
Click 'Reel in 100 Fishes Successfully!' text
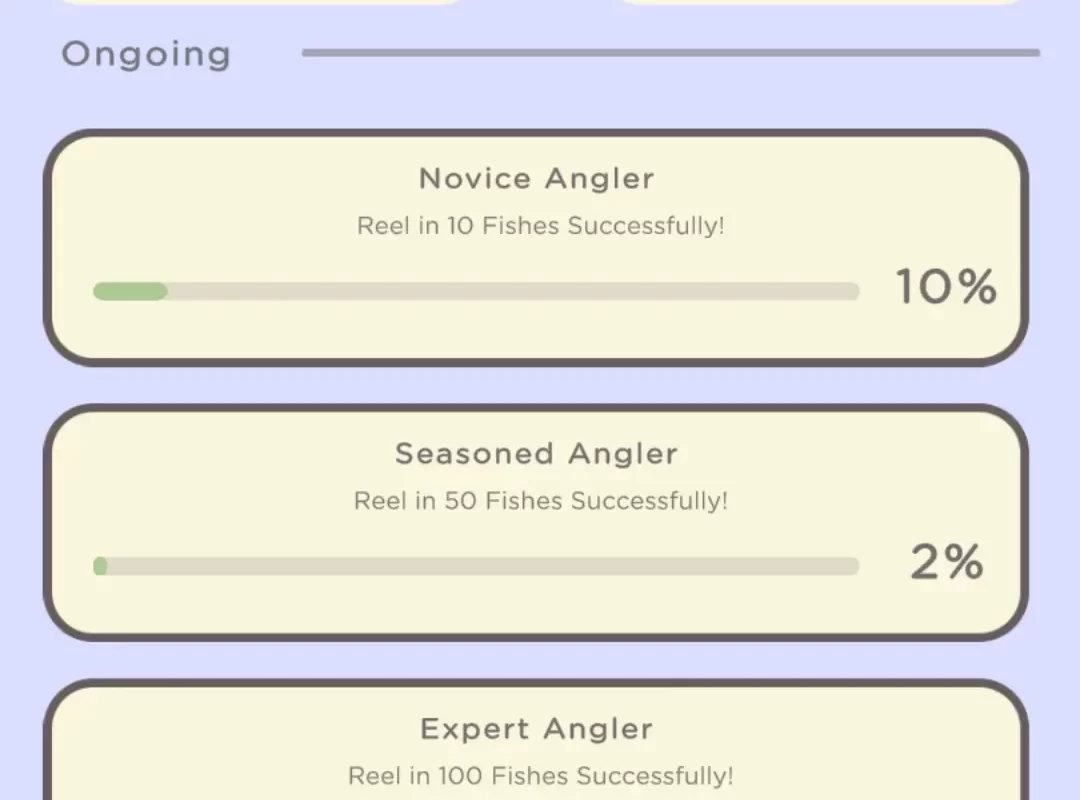click(x=540, y=776)
